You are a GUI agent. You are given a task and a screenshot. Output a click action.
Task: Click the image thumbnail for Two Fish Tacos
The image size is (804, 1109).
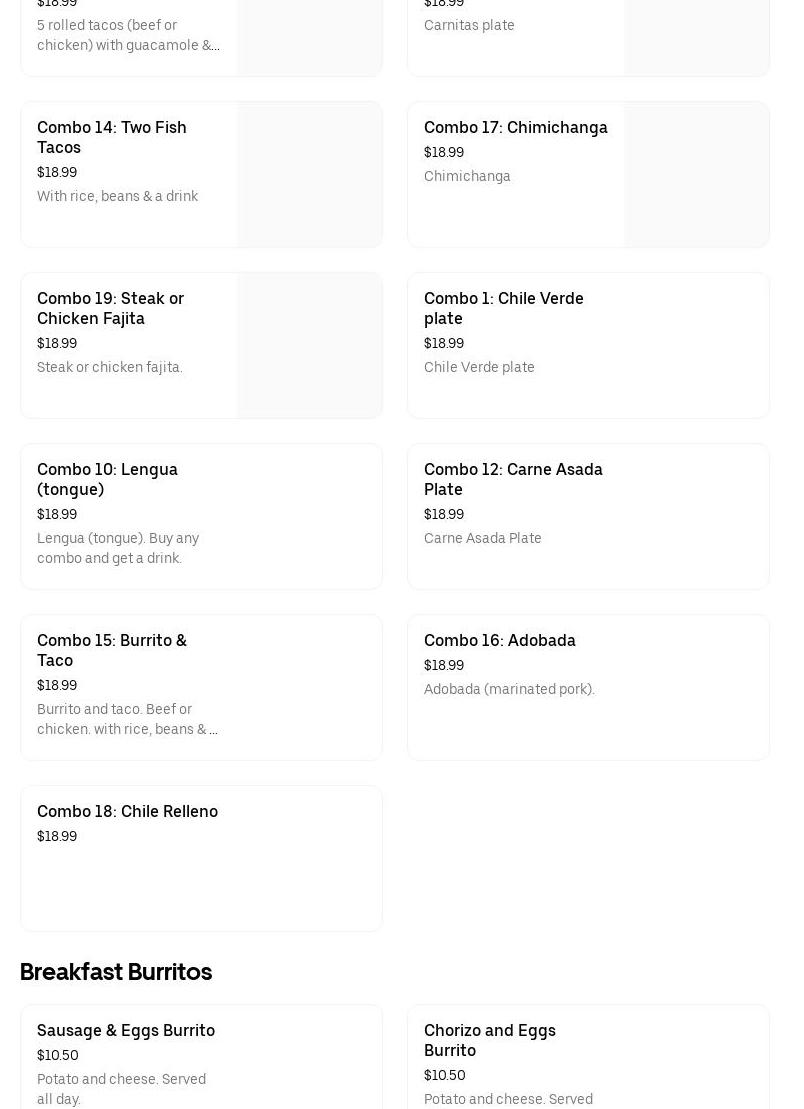pyautogui.click(x=309, y=175)
